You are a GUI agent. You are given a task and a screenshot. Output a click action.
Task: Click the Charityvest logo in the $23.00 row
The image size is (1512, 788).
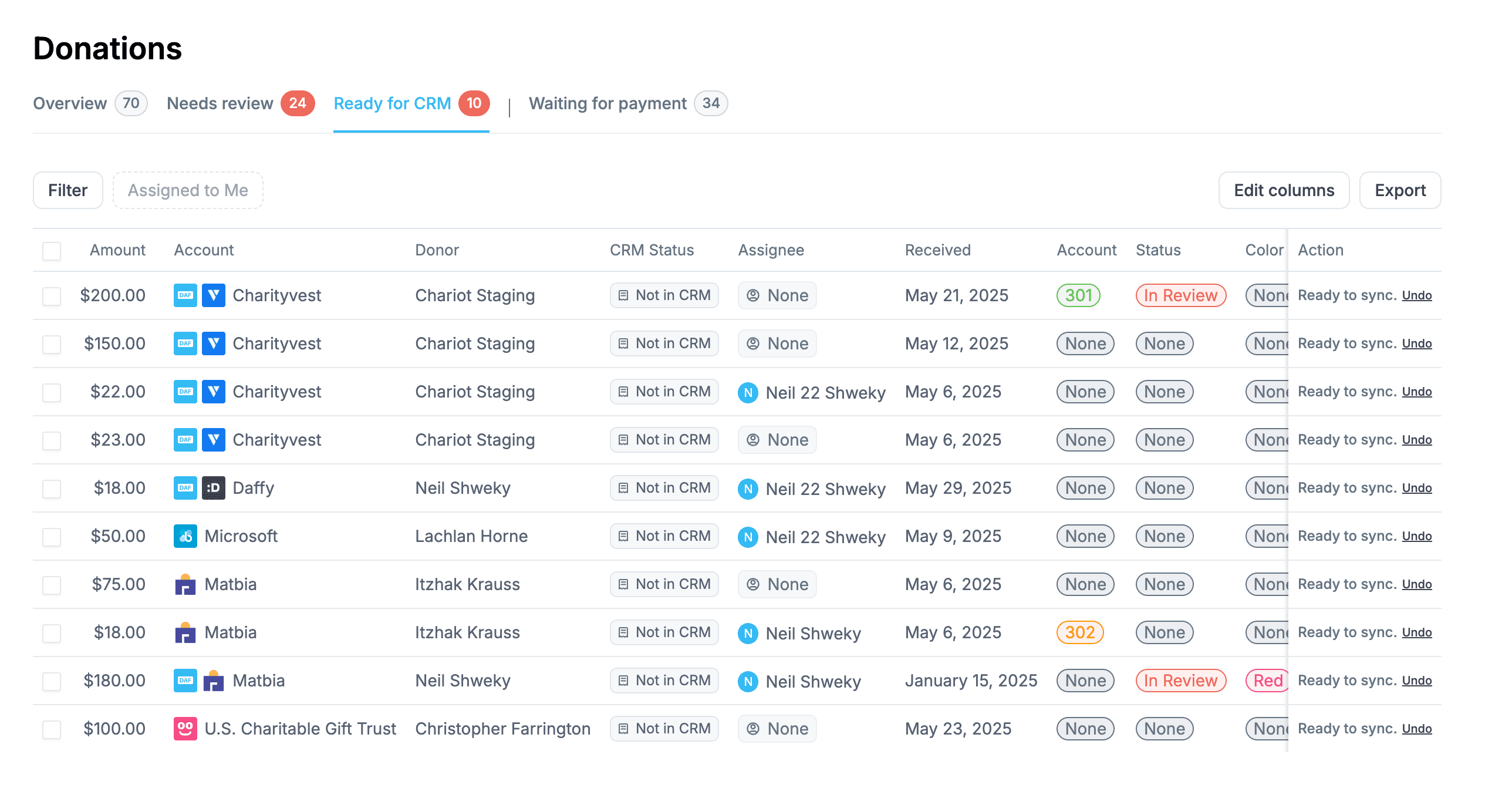click(x=213, y=440)
